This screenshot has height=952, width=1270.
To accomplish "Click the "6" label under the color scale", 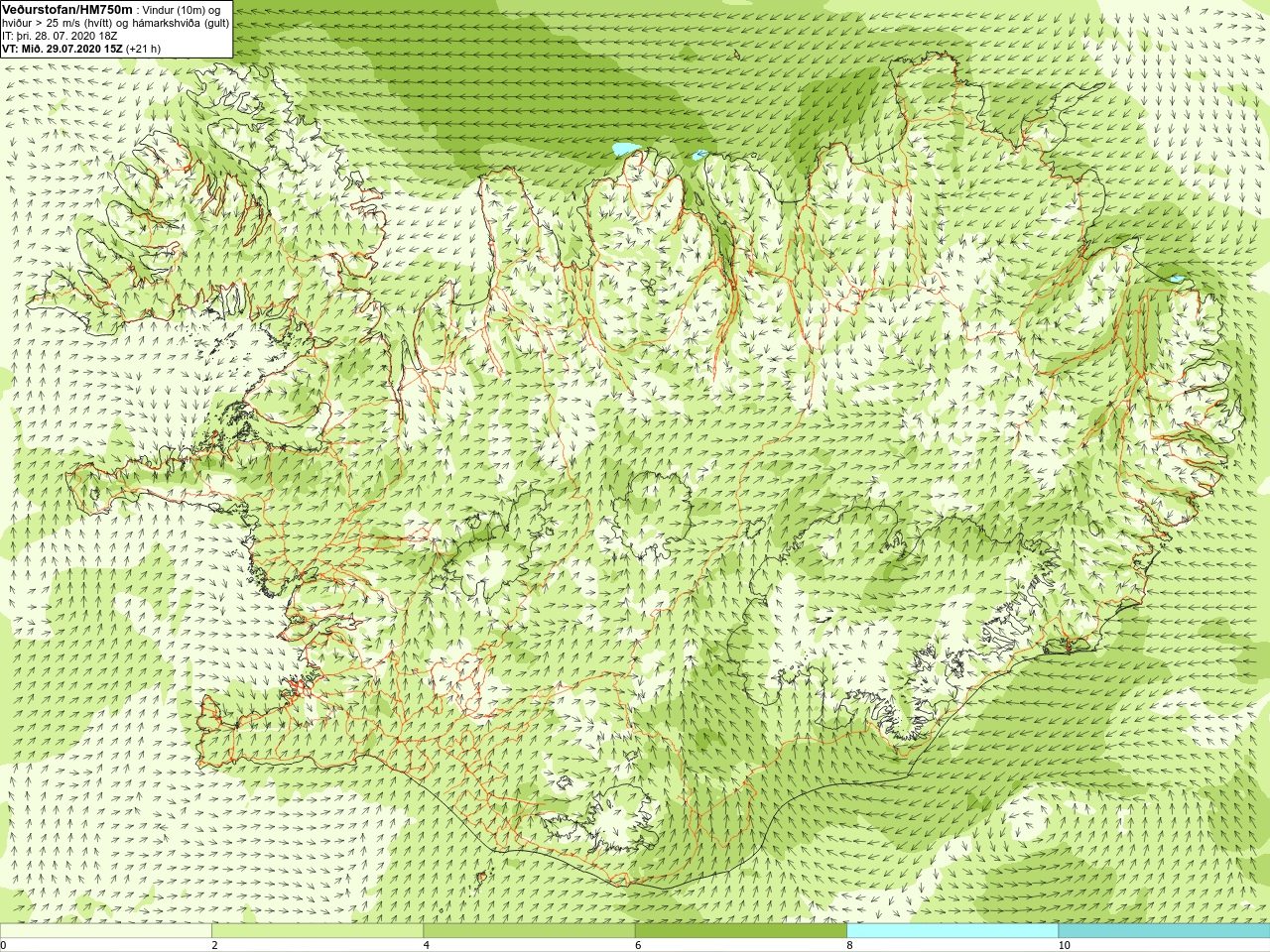I will [638, 945].
